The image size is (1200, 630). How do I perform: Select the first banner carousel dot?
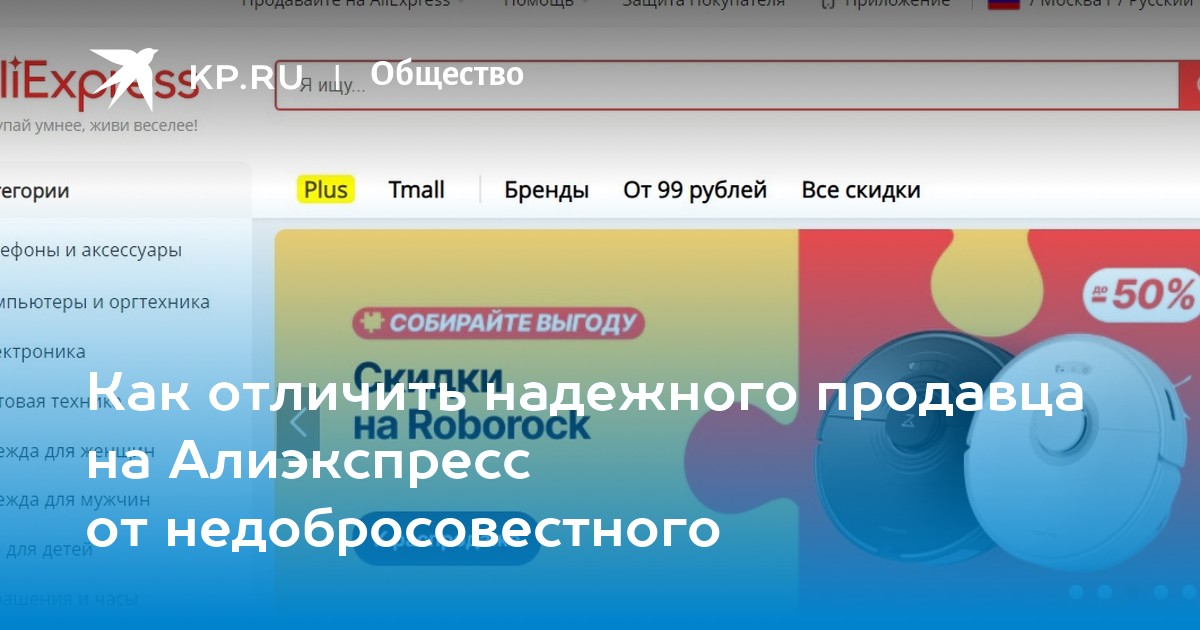(x=1077, y=592)
